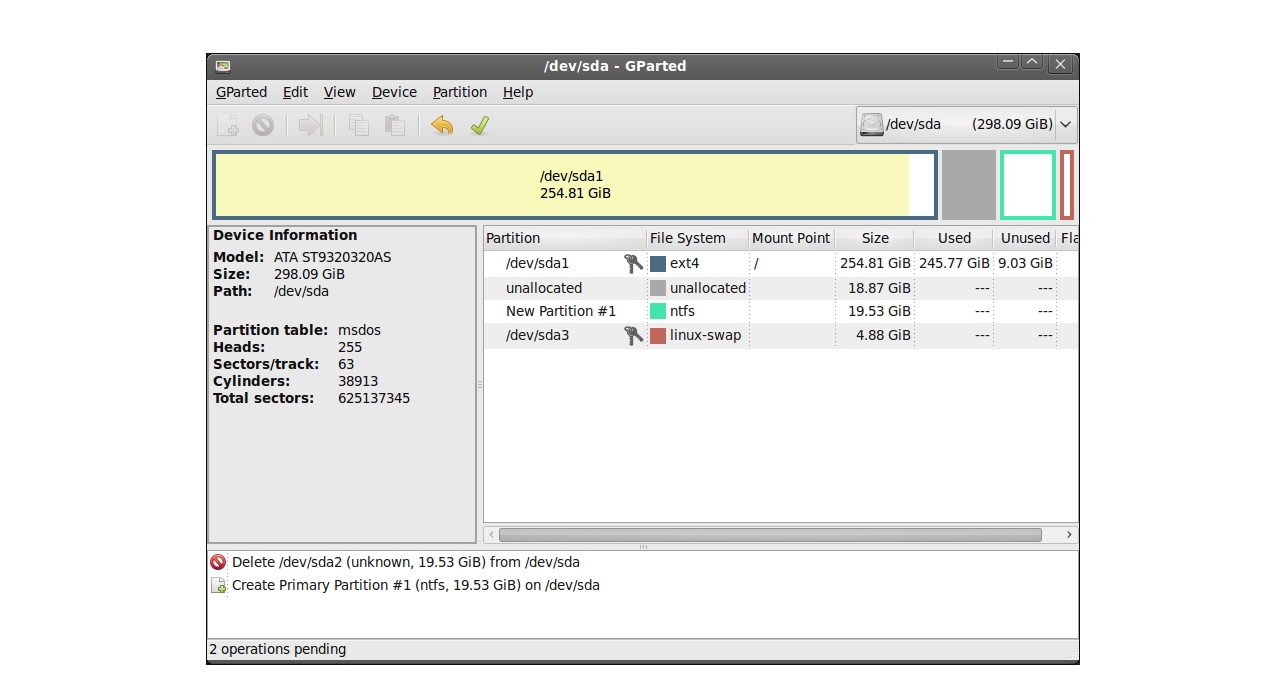Open the GParted menu
Screen dimensions: 1280x700
(241, 92)
